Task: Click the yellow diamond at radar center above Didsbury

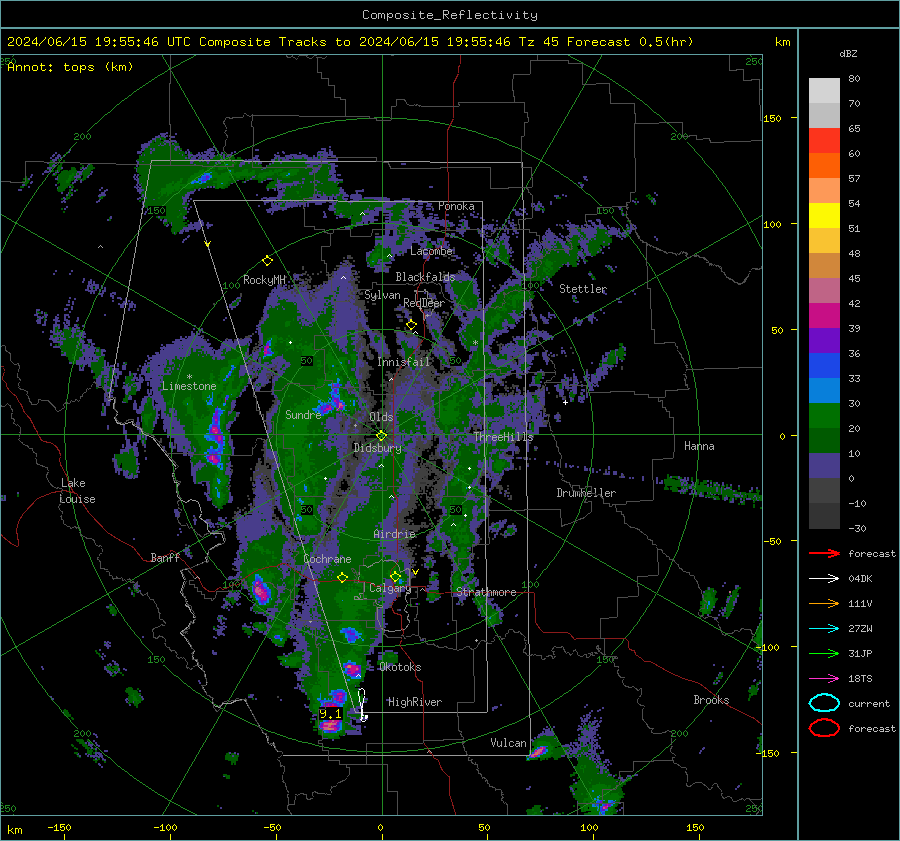Action: coord(381,435)
